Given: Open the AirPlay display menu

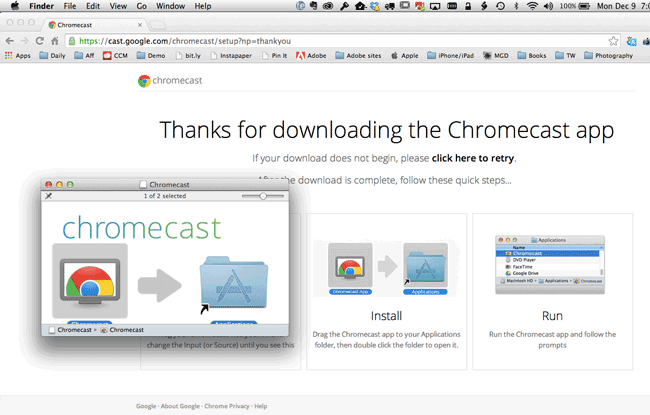Looking at the screenshot, I should (x=435, y=6).
